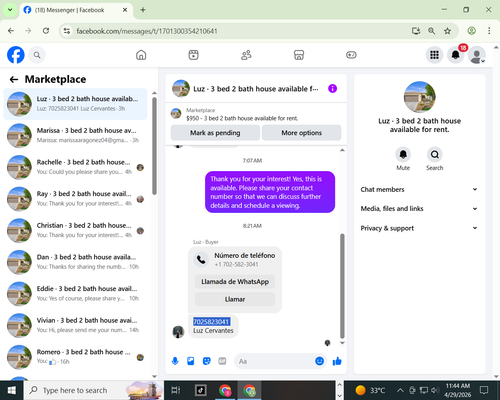Viewport: 500px width, 400px height.
Task: Open the TikTok app on taskbar
Action: coord(201,390)
